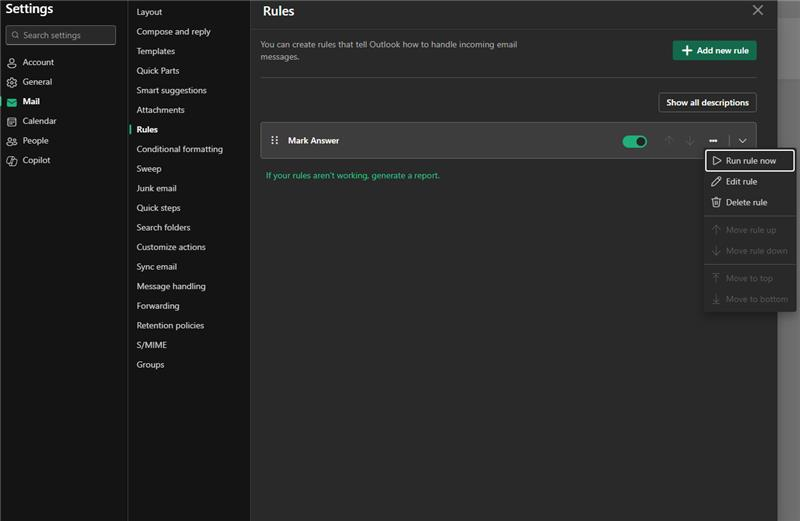The width and height of the screenshot is (800, 521).
Task: Open Retention policies settings
Action: (170, 326)
